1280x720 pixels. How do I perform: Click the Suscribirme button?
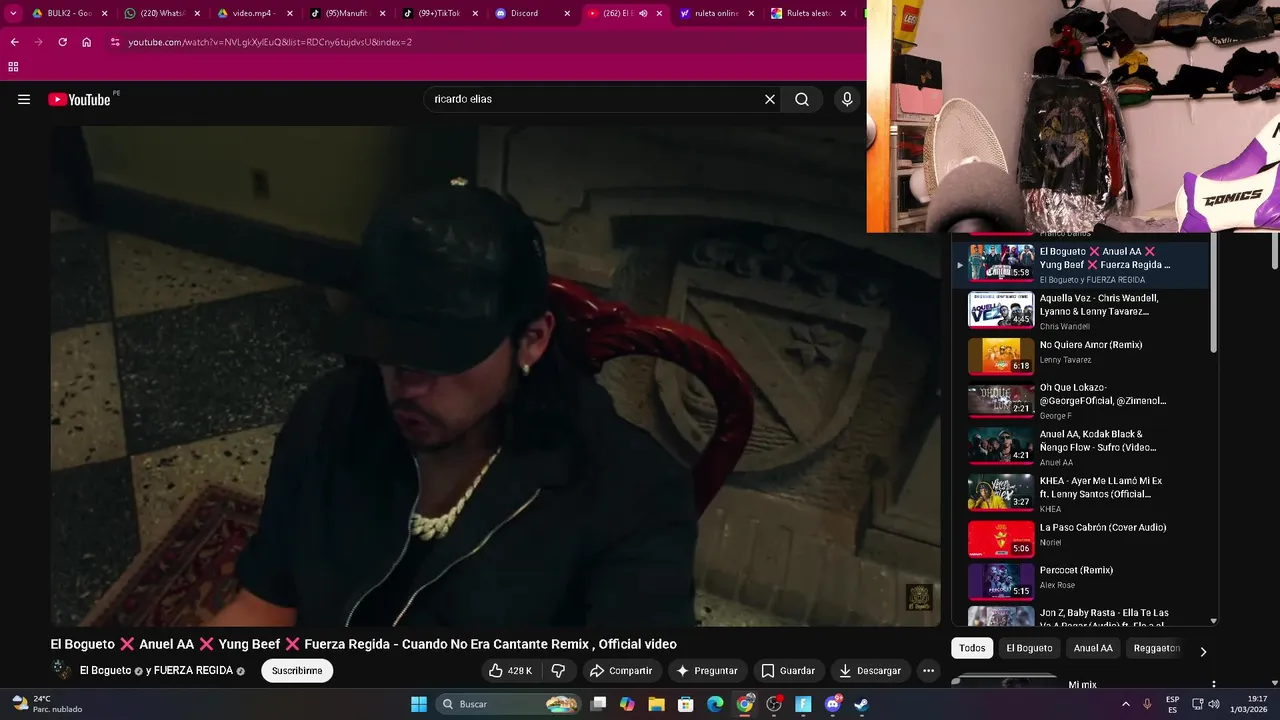pyautogui.click(x=297, y=670)
